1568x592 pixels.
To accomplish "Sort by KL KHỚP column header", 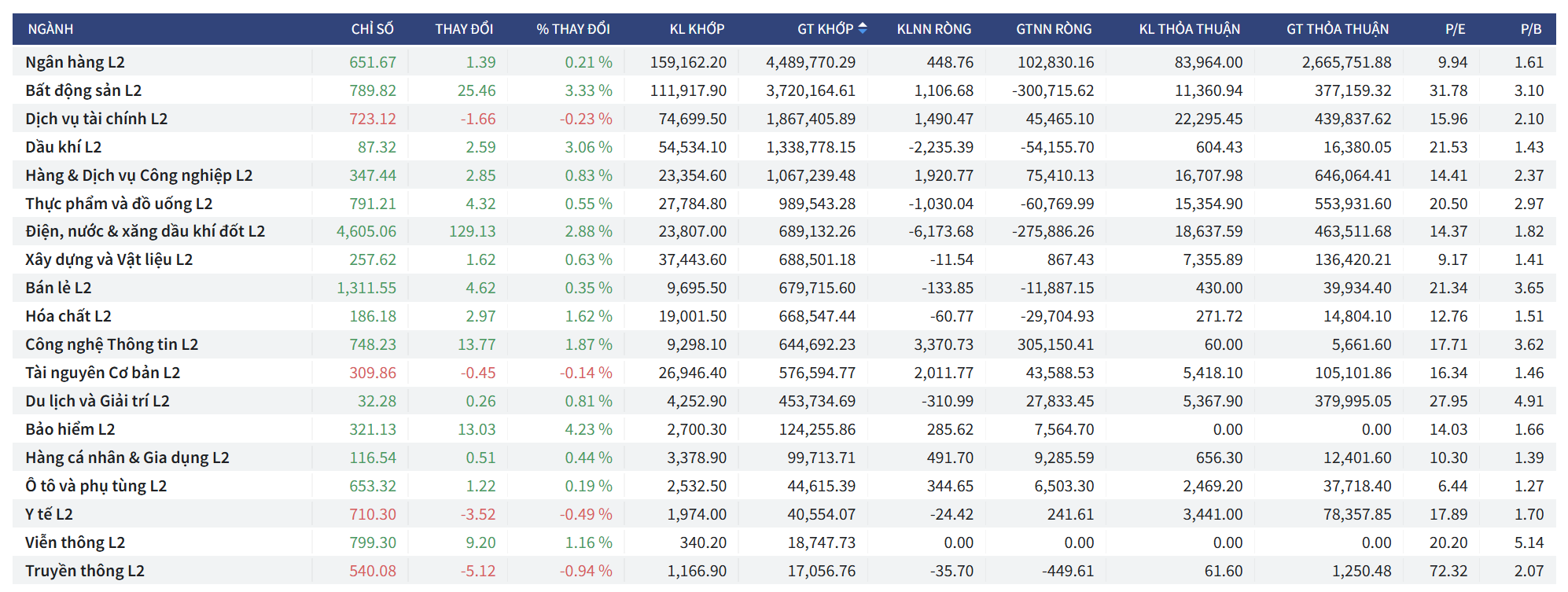I will pyautogui.click(x=696, y=29).
